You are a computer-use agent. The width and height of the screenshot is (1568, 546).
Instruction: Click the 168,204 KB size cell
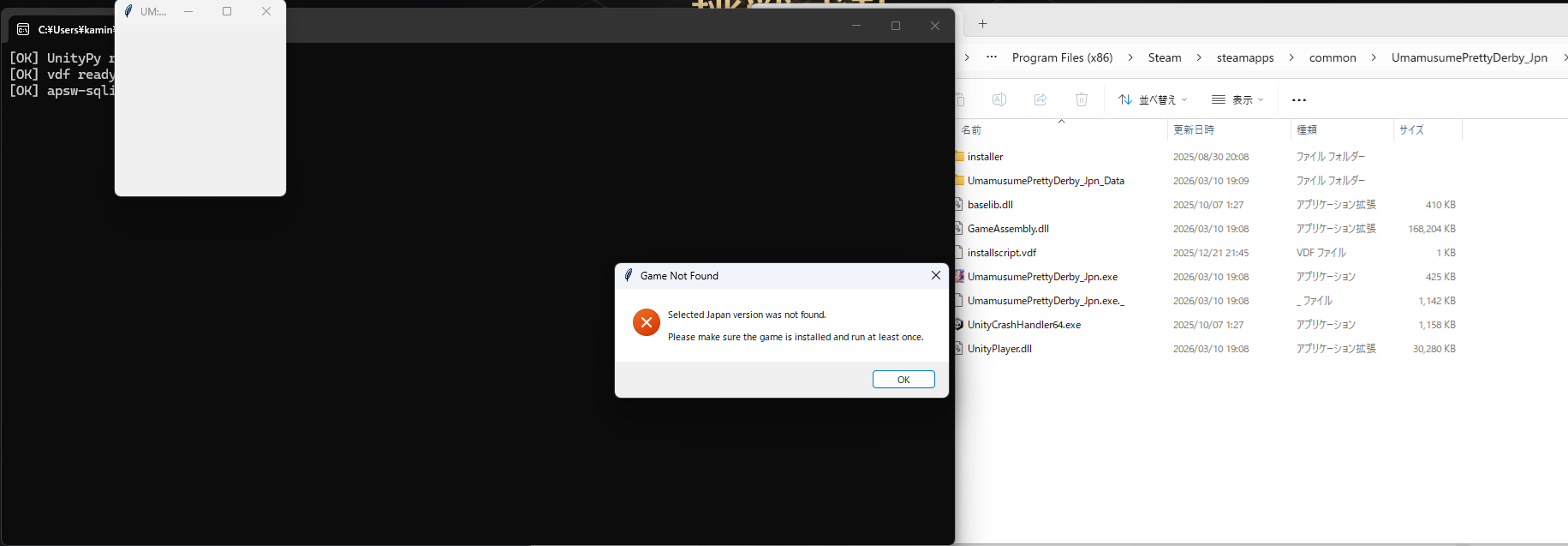click(x=1432, y=229)
